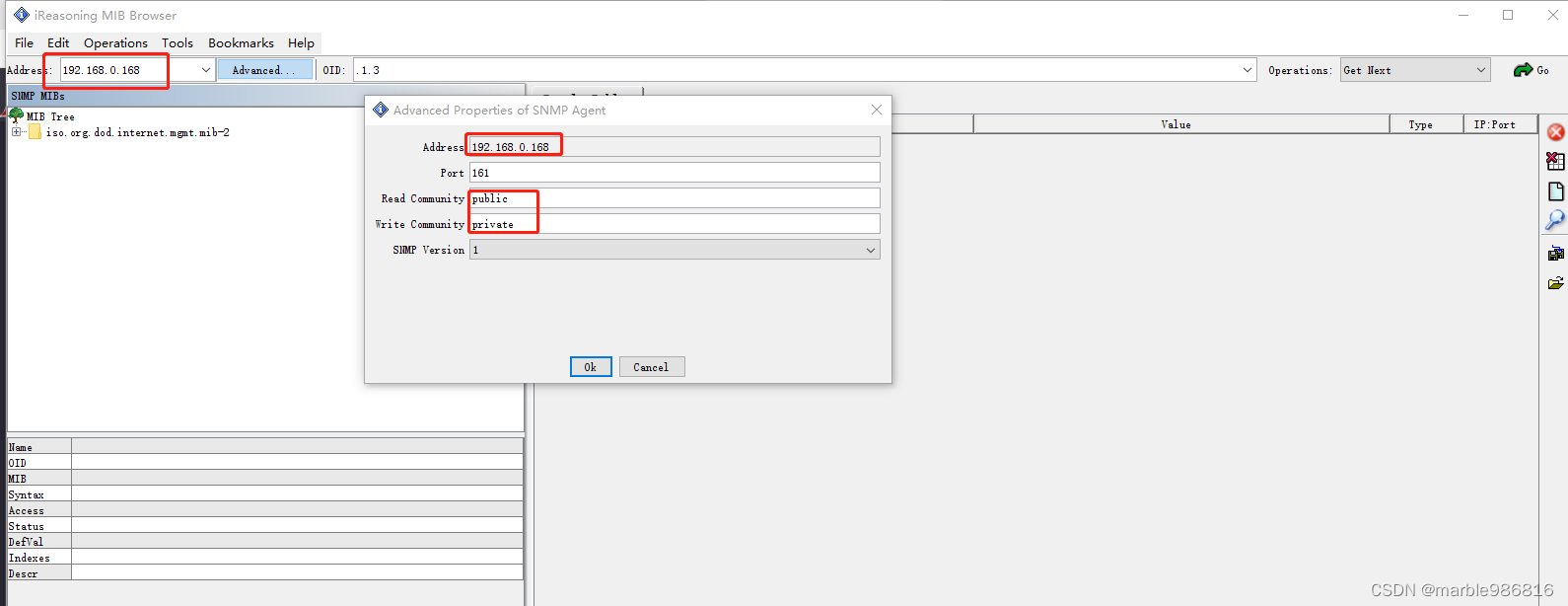Screen dimensions: 1568x606
Task: Click the Descr row in details table
Action: click(x=265, y=573)
